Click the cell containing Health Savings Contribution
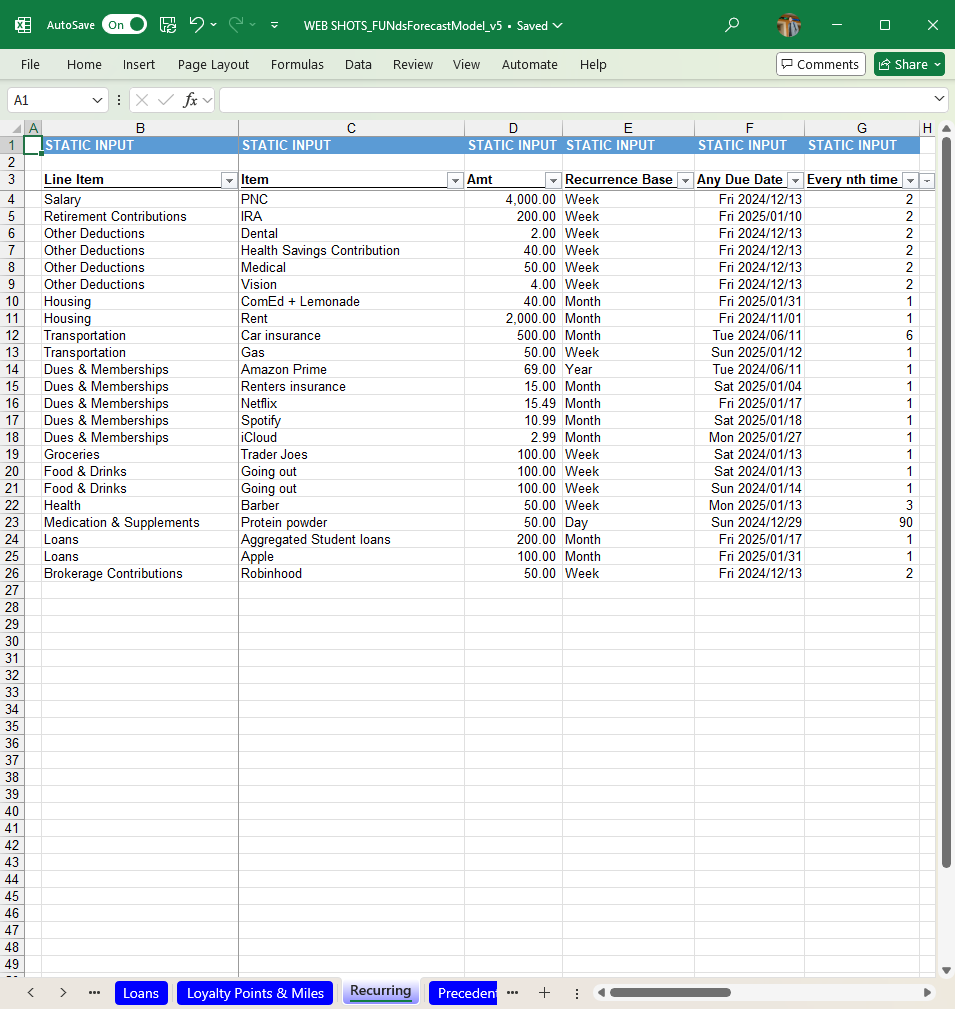The height and width of the screenshot is (1009, 955). 351,250
